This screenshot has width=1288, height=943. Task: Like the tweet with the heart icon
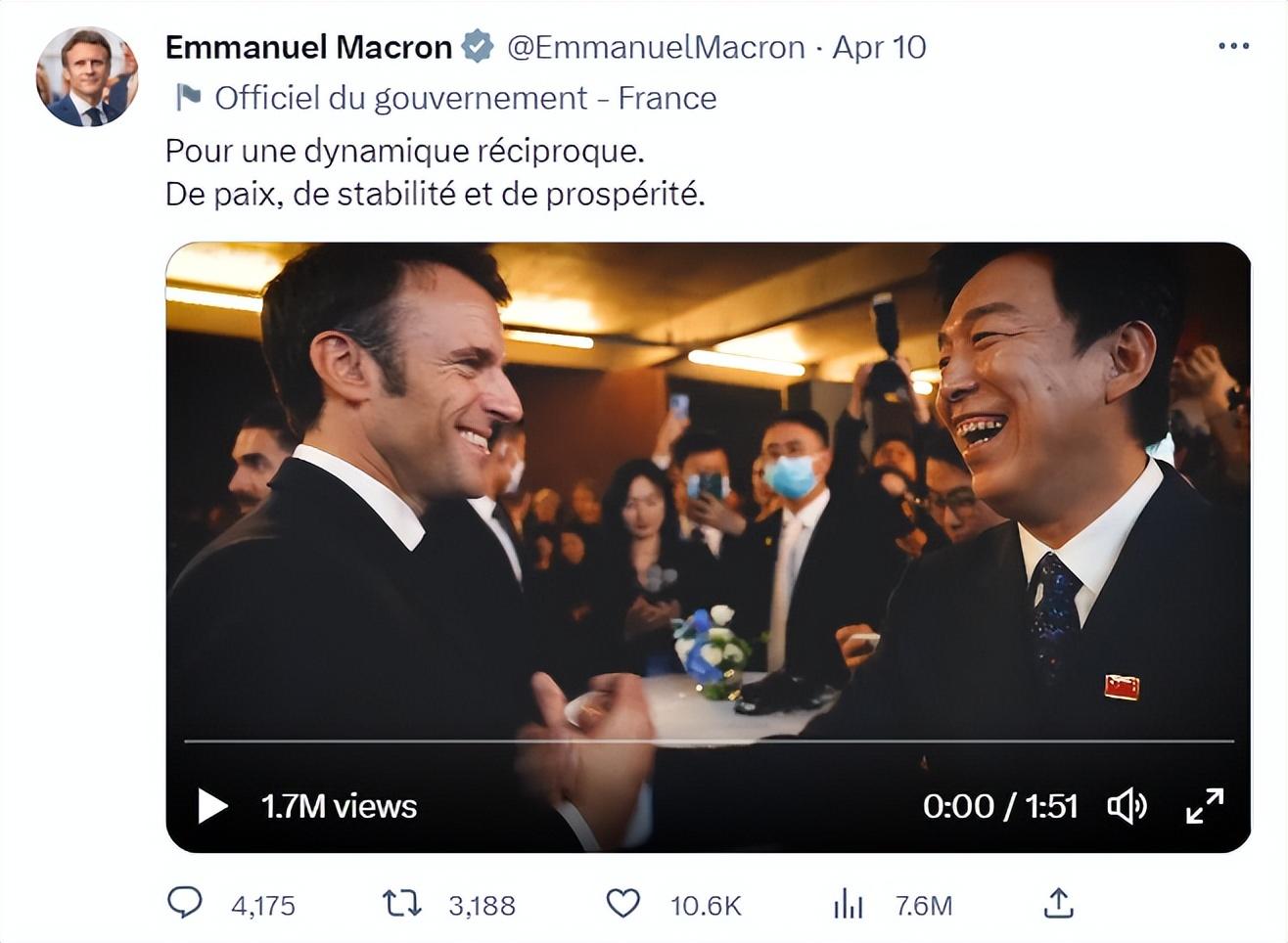[x=623, y=904]
